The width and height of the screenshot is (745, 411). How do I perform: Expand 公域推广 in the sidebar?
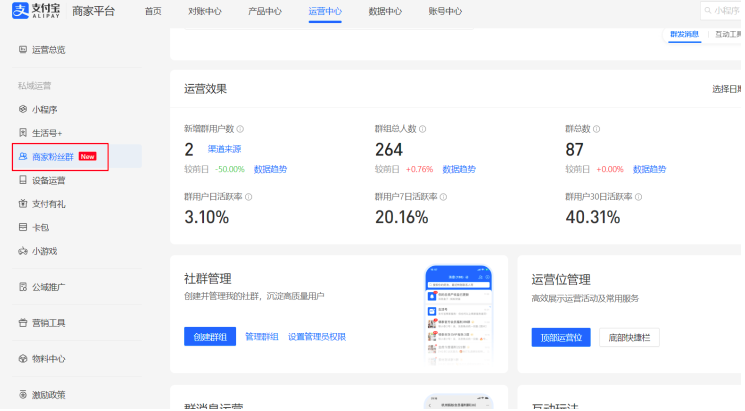[x=48, y=287]
